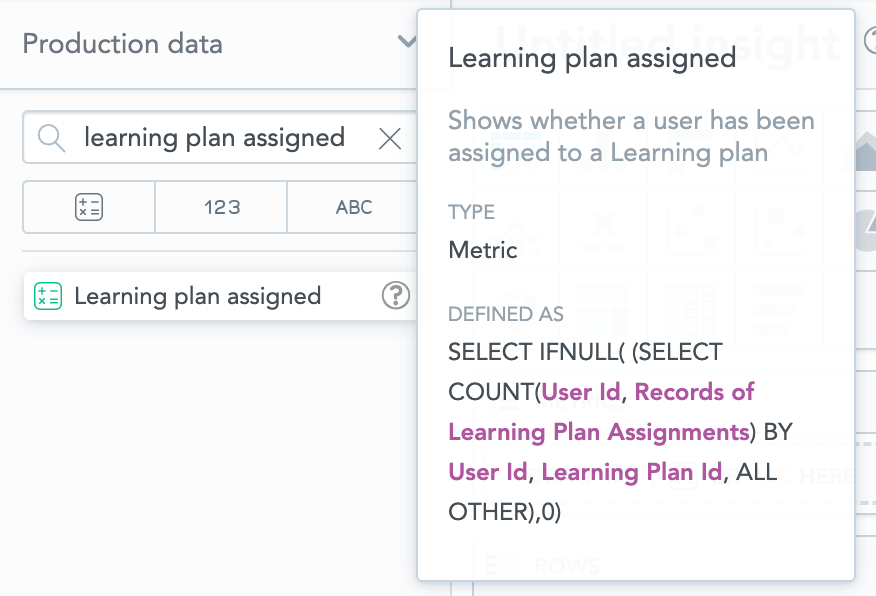The width and height of the screenshot is (876, 596).
Task: Open the Records of Learning Plan Assignments link
Action: click(x=694, y=392)
